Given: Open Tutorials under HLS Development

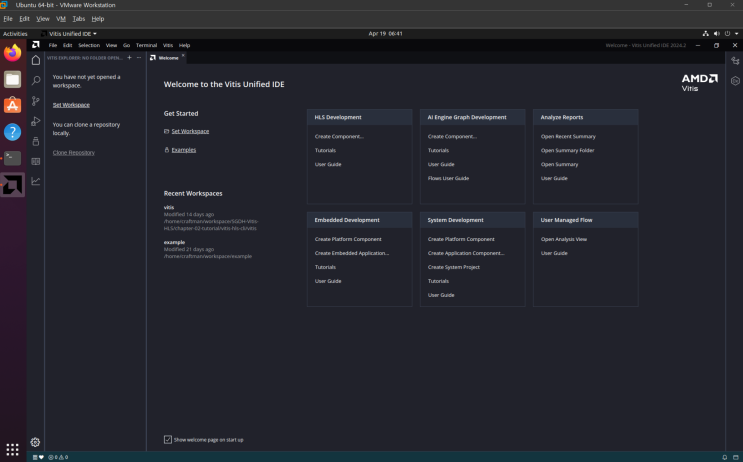Looking at the screenshot, I should [325, 150].
